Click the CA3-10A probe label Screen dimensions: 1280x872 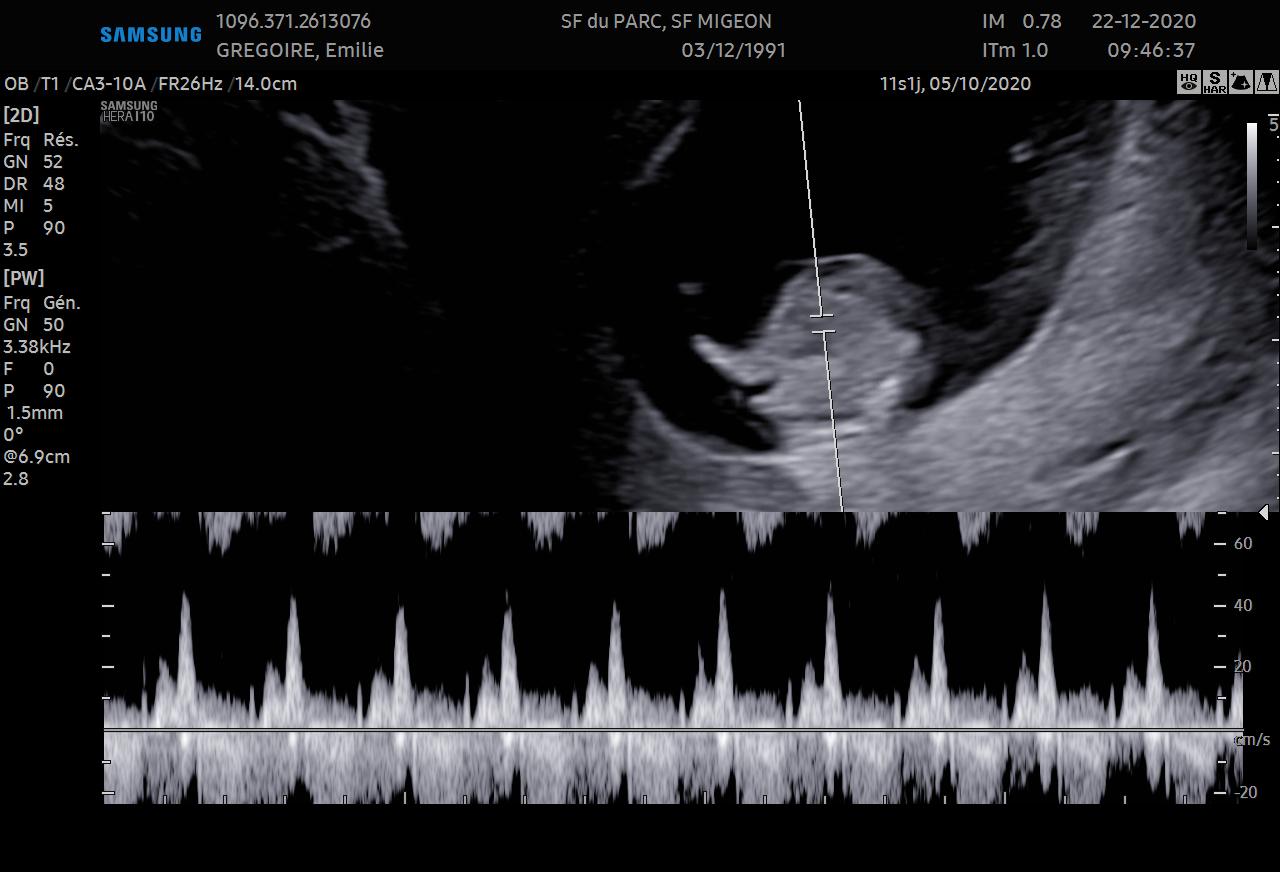[109, 84]
